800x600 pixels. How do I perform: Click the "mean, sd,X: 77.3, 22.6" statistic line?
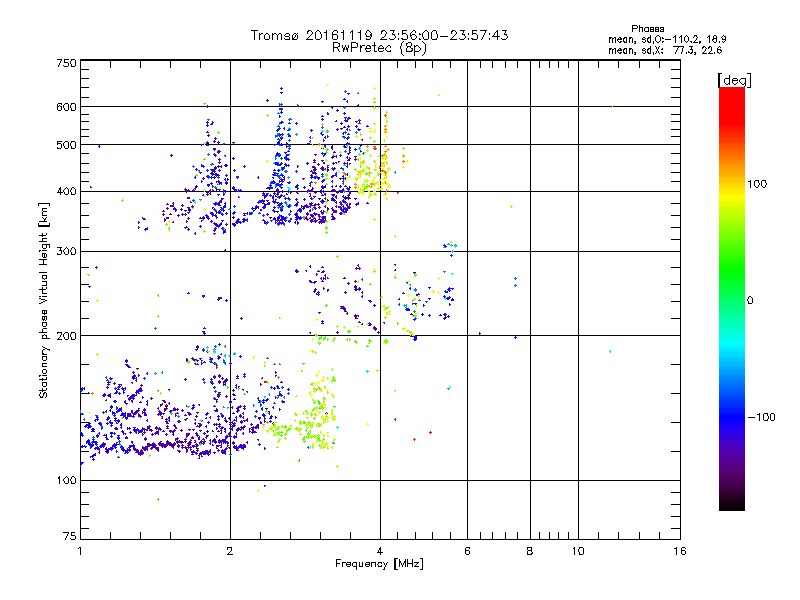click(x=665, y=50)
